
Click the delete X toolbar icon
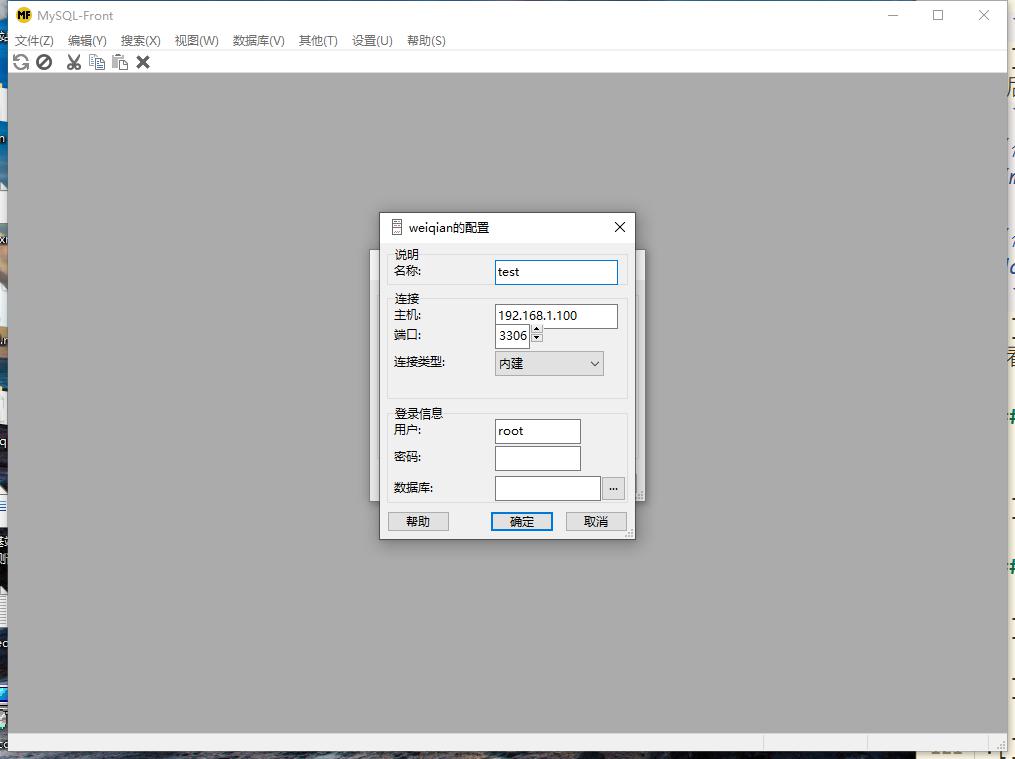click(x=143, y=62)
